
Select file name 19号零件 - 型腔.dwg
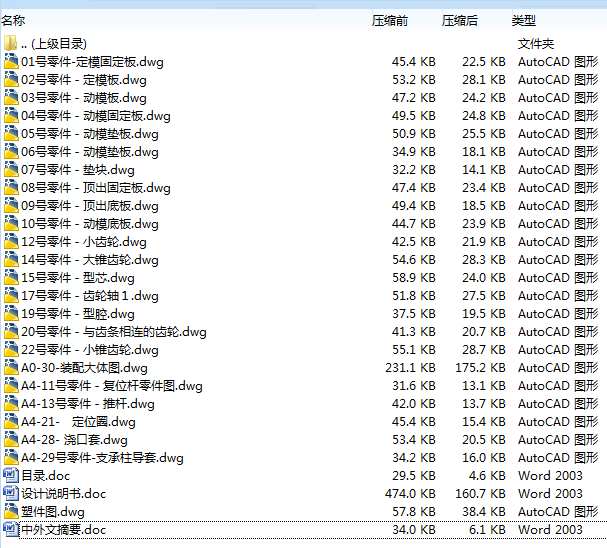[77, 314]
